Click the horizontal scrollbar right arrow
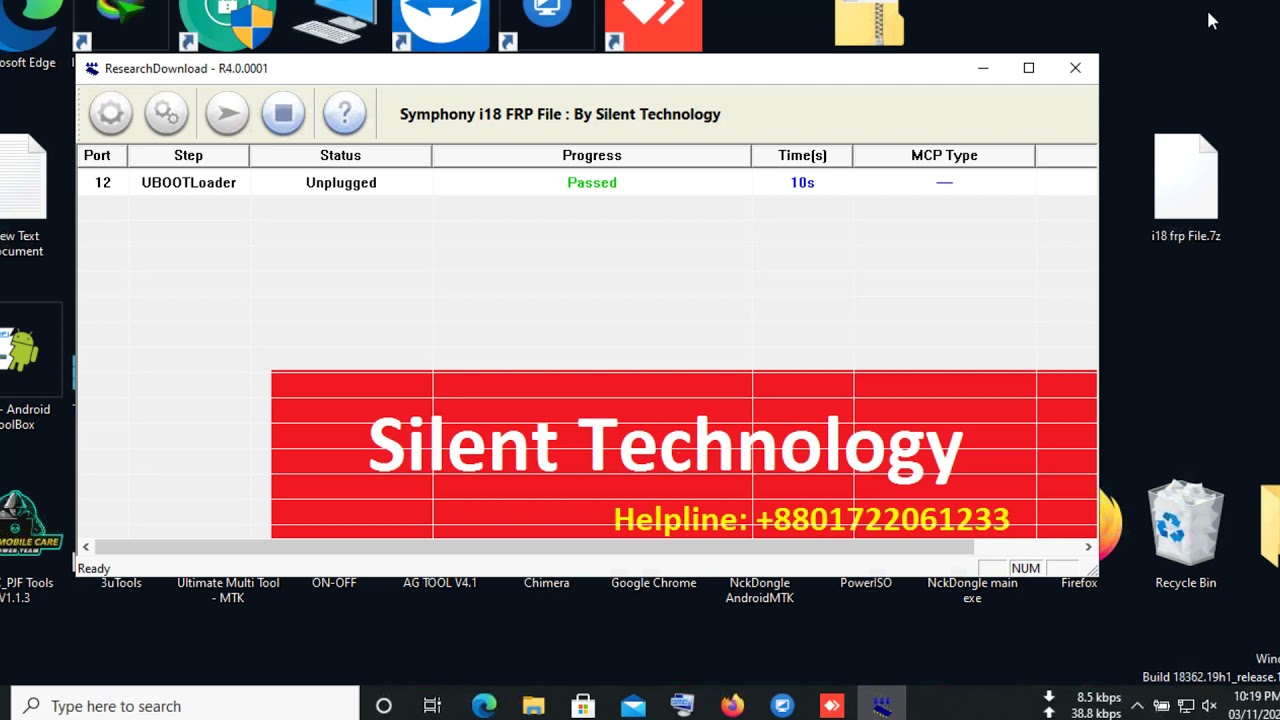 (1088, 546)
